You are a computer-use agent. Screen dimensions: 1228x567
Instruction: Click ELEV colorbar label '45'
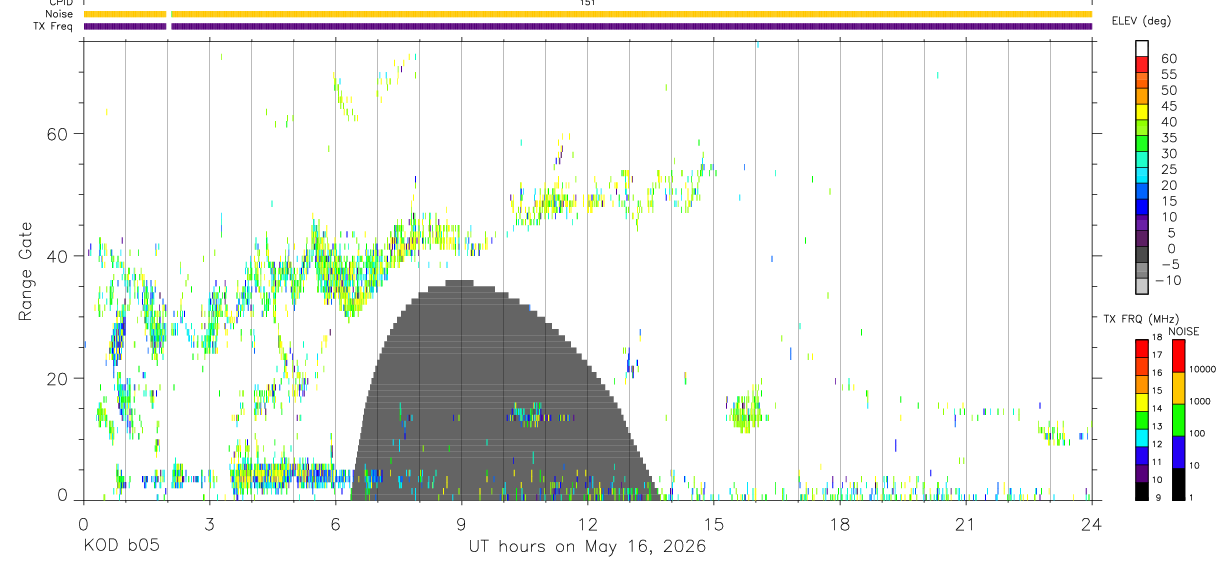[x=1169, y=106]
